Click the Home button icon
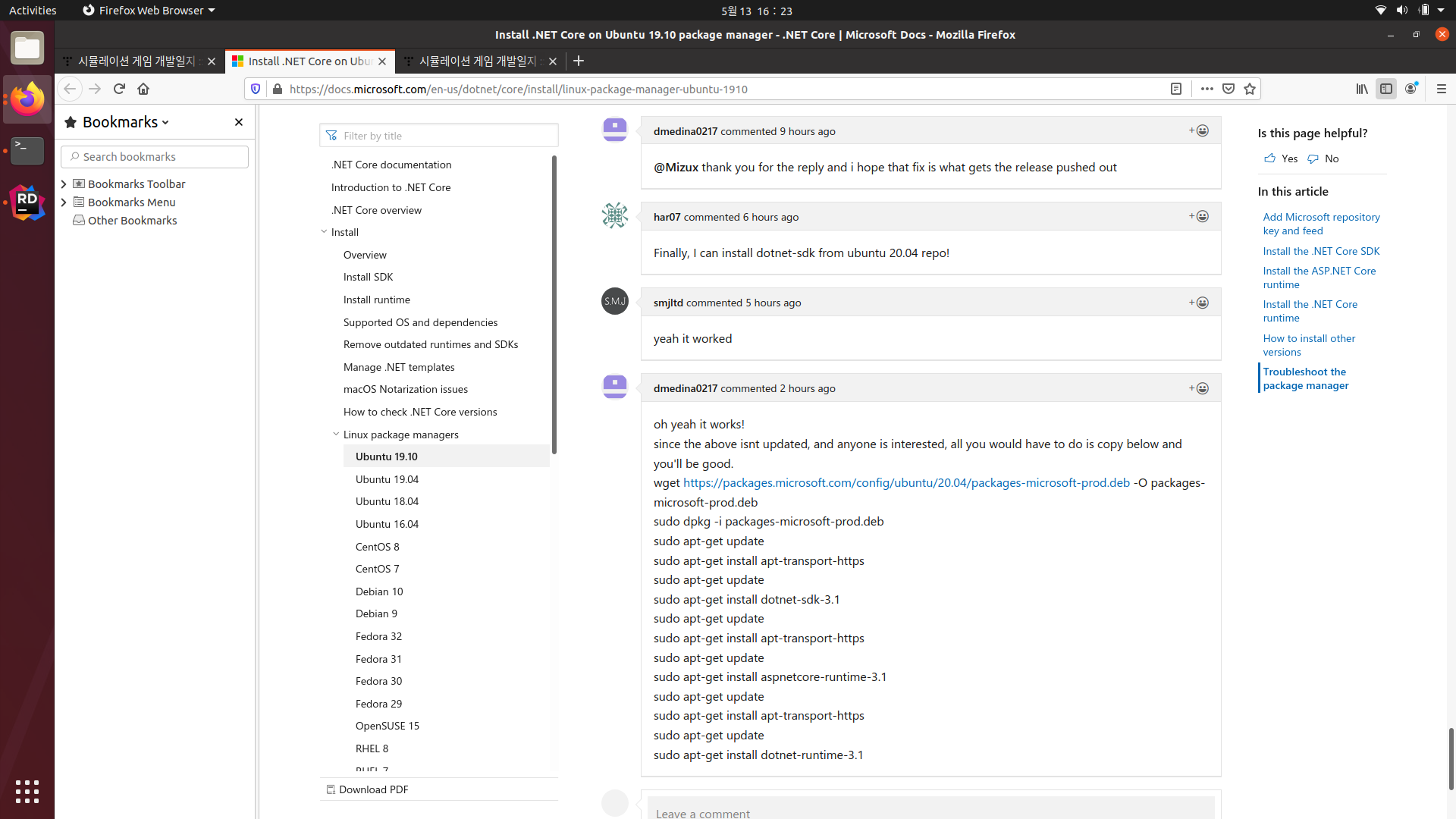The height and width of the screenshot is (819, 1456). [143, 89]
